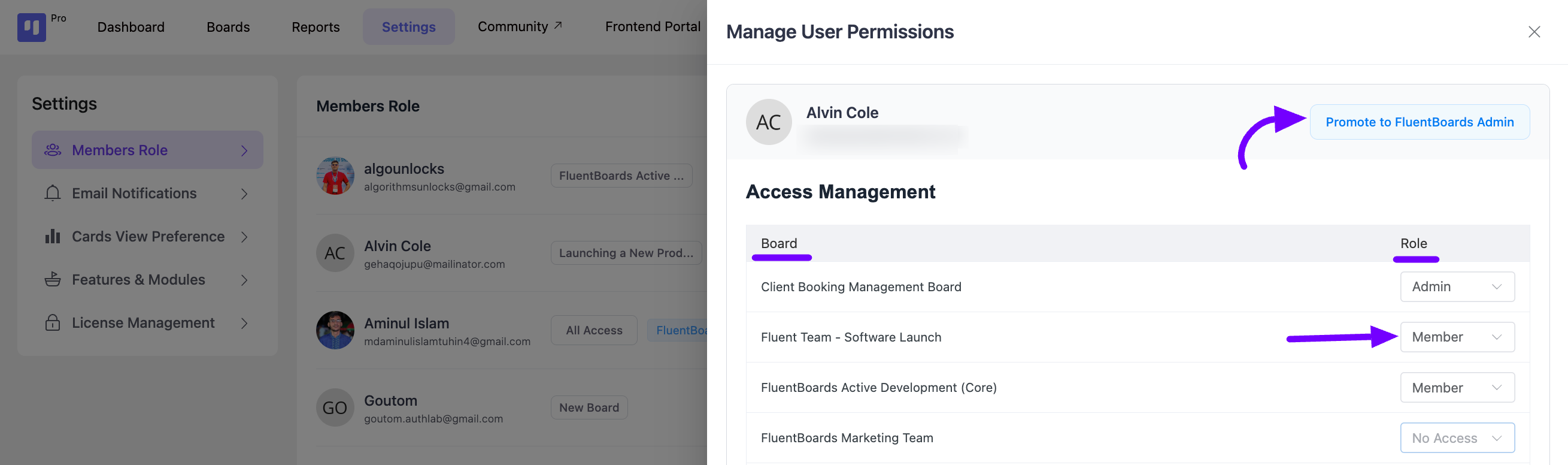
Task: Open role dropdown for Client Booking Management Board
Action: [1457, 286]
